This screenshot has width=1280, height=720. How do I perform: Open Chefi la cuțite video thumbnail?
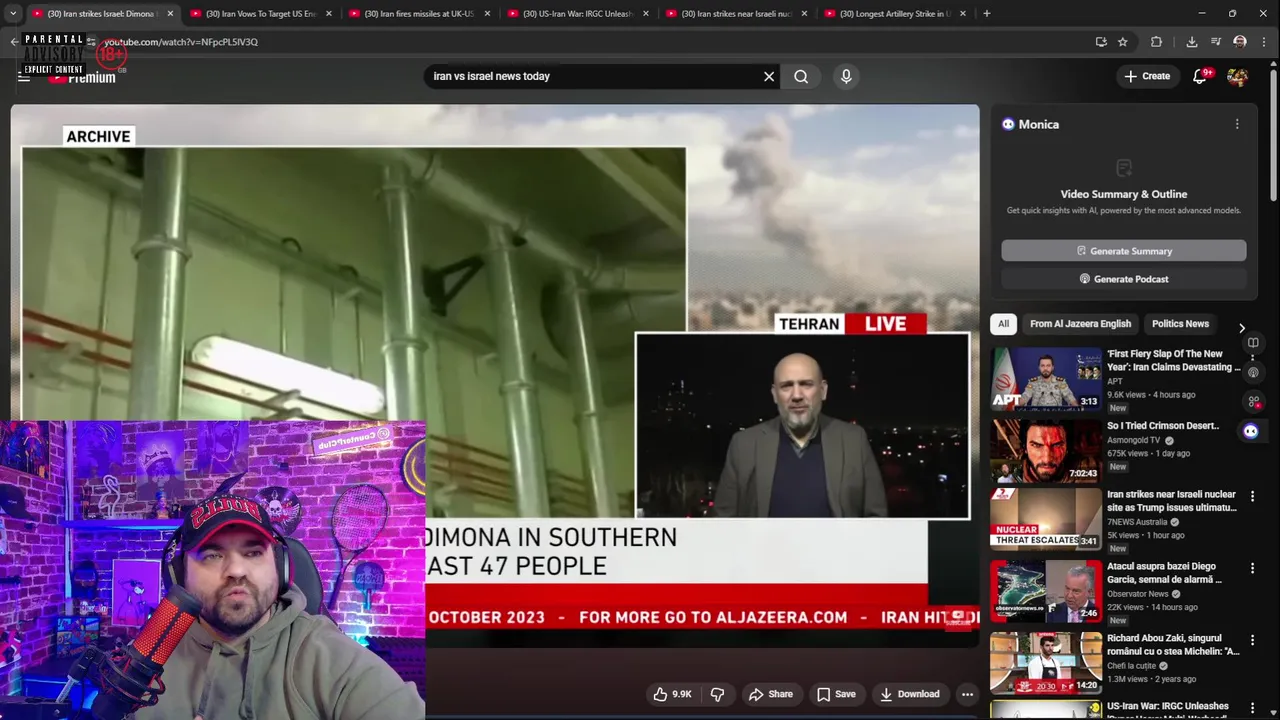[1046, 663]
